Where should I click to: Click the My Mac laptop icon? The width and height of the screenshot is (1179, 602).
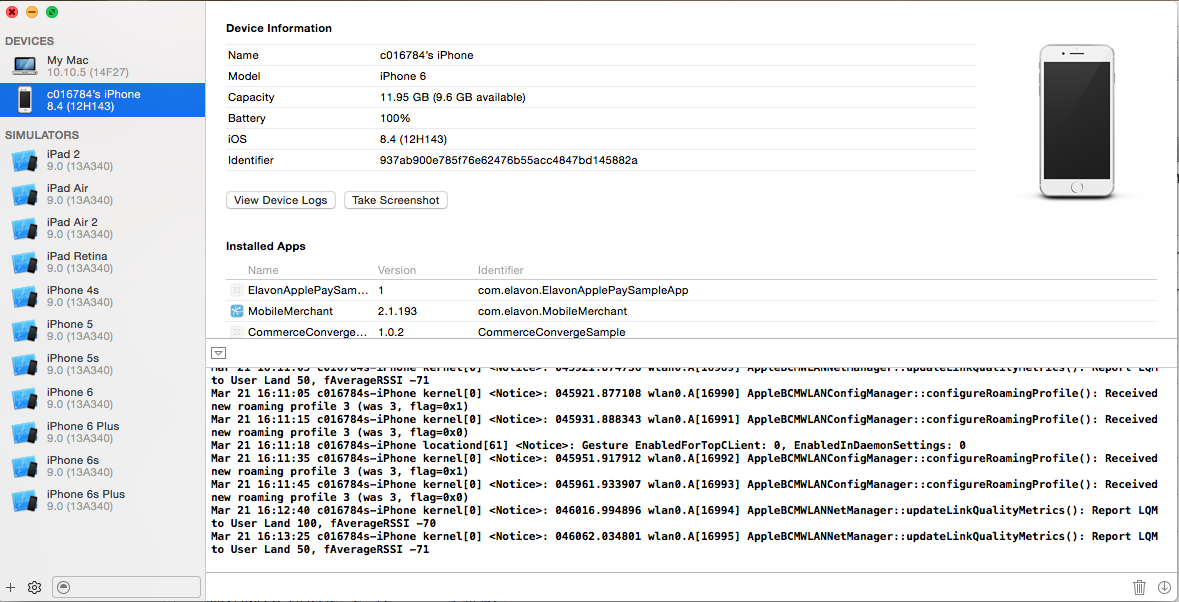(25, 65)
